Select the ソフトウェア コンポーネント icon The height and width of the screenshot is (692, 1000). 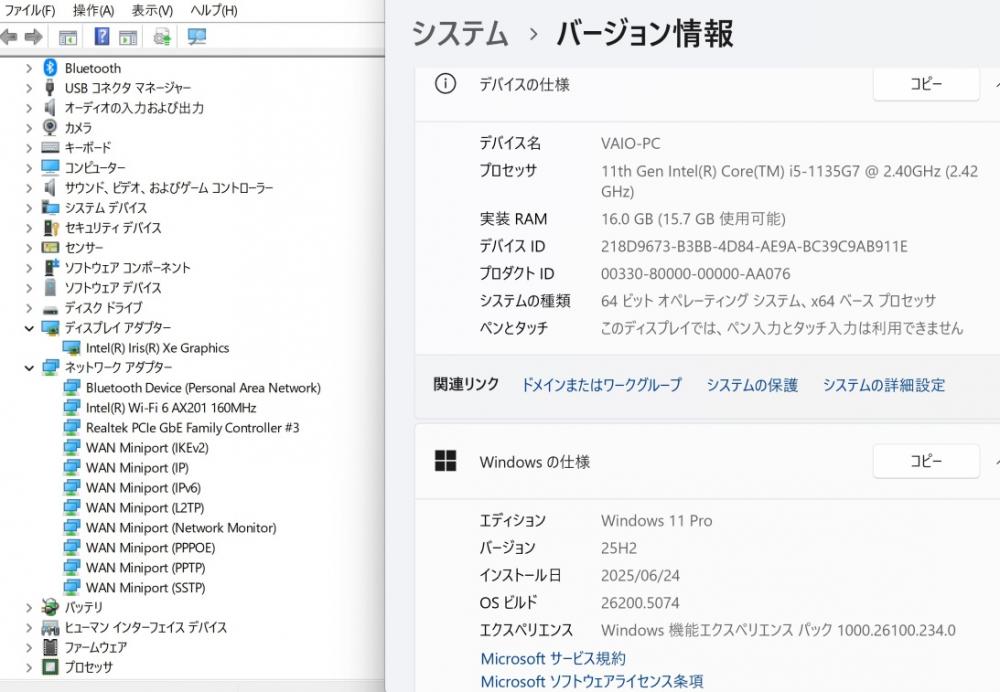pyautogui.click(x=51, y=267)
